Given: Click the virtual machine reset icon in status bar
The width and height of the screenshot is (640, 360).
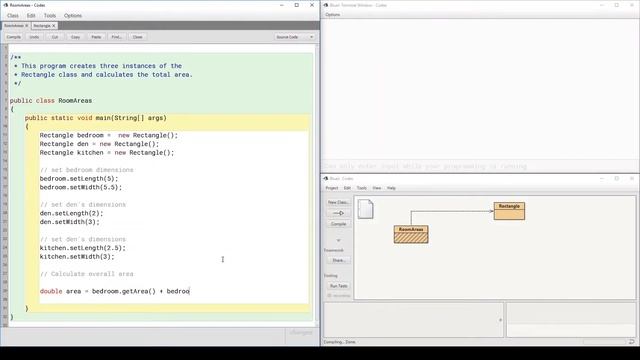Looking at the screenshot, I should [632, 342].
